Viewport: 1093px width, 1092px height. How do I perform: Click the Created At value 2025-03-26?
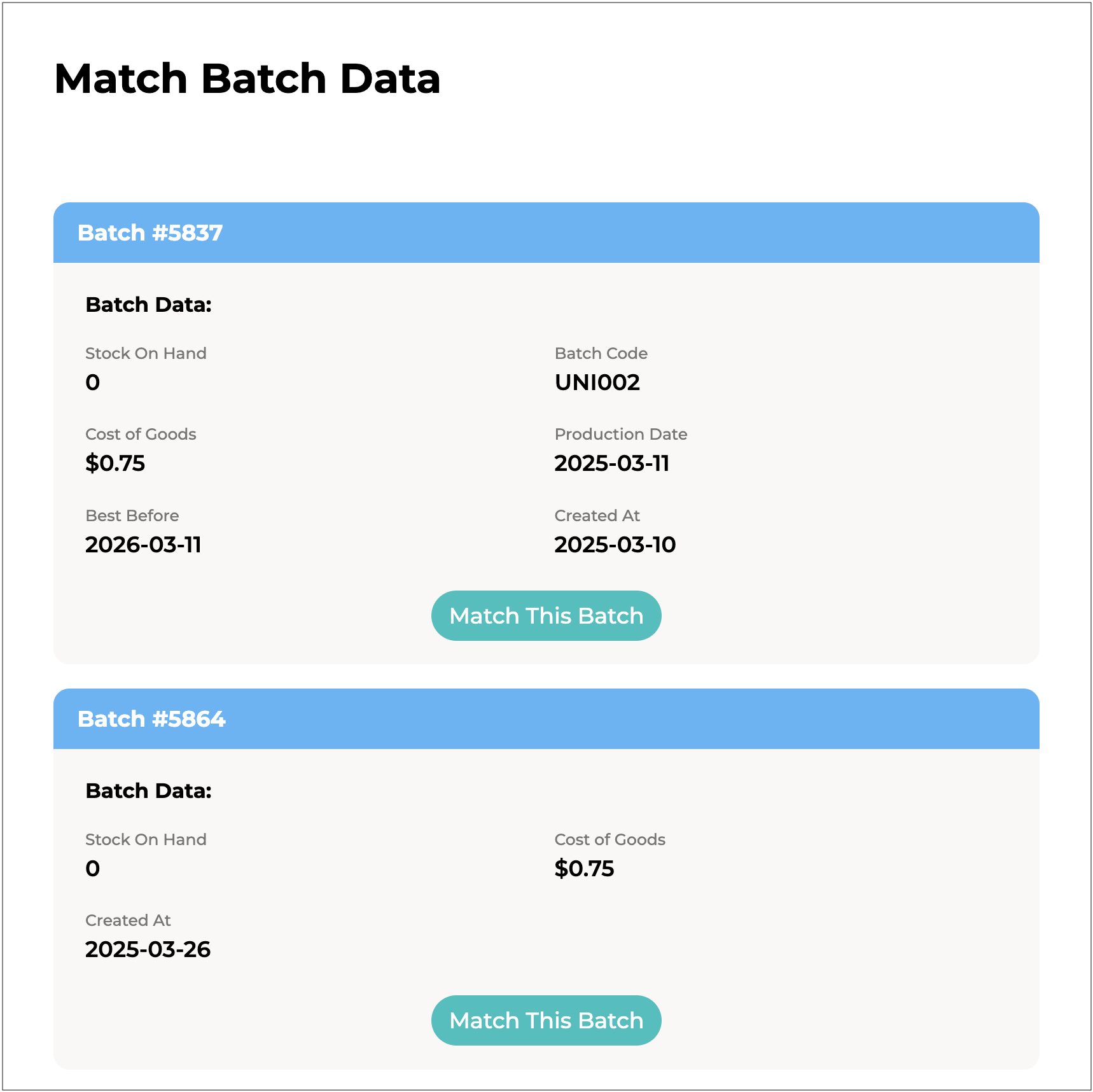(148, 949)
